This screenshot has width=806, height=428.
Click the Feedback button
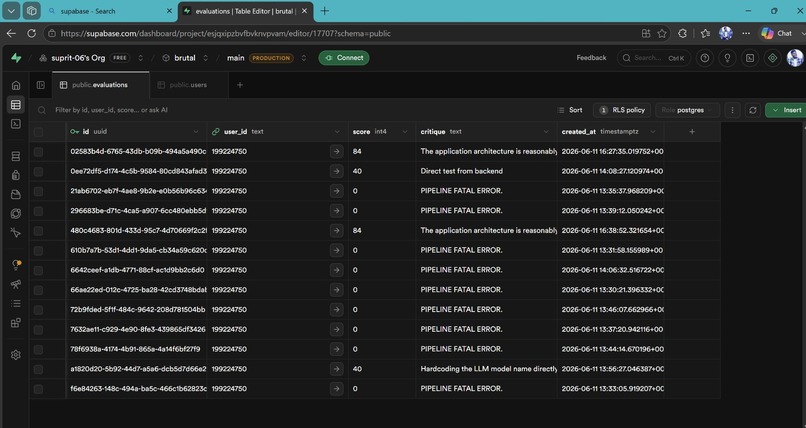pos(591,58)
